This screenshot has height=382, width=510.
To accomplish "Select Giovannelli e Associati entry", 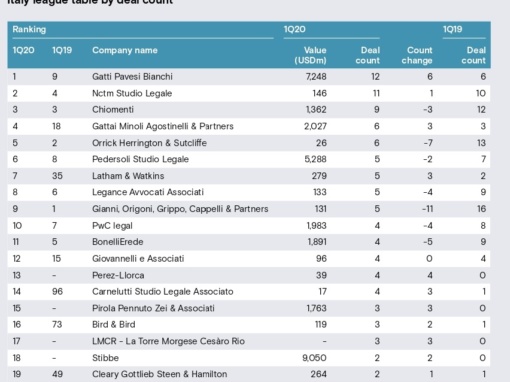I will [138, 259].
